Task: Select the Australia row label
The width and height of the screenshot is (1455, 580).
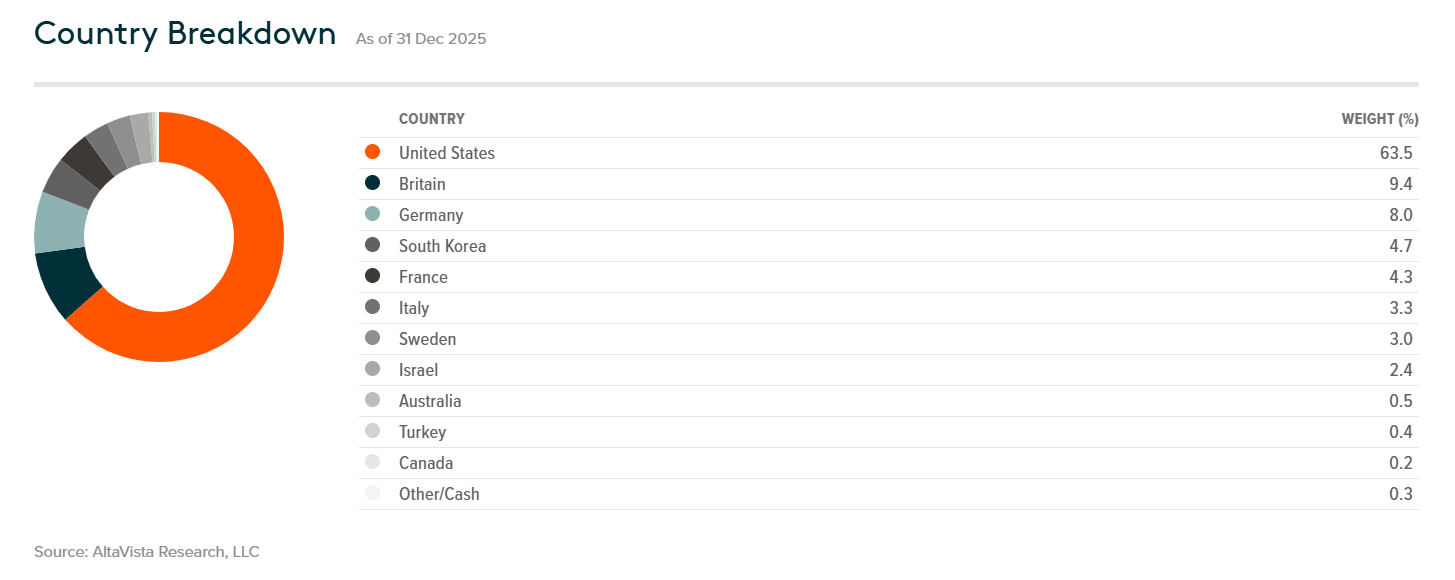Action: (430, 401)
